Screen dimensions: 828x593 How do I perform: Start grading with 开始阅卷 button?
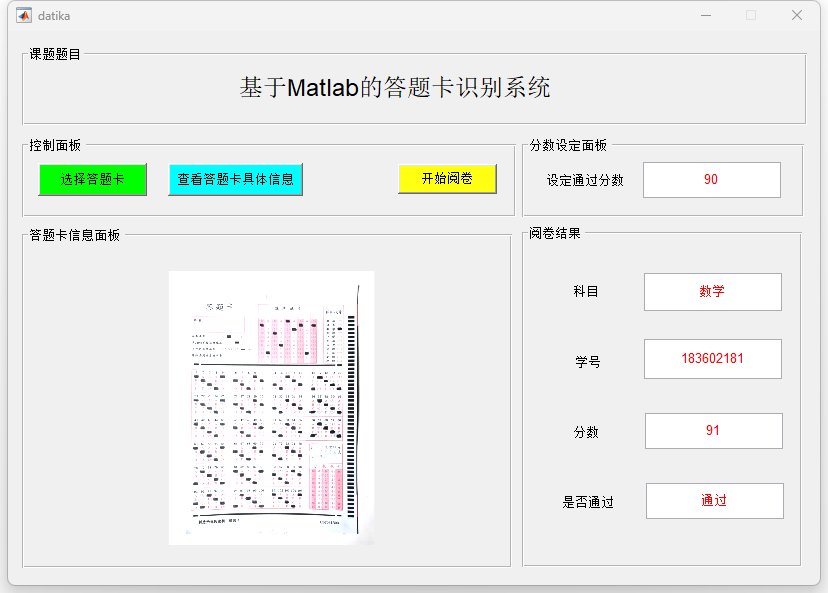(447, 178)
